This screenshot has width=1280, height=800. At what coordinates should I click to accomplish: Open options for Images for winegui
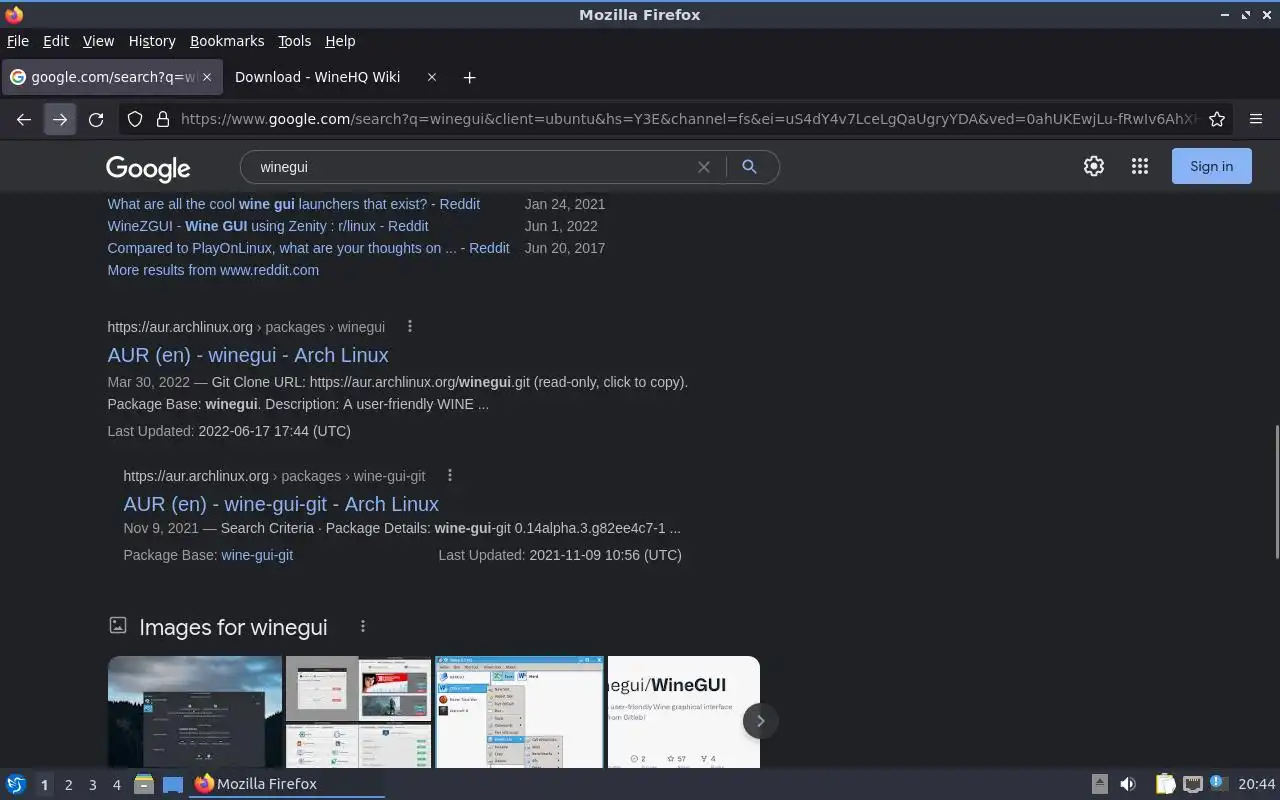(363, 626)
